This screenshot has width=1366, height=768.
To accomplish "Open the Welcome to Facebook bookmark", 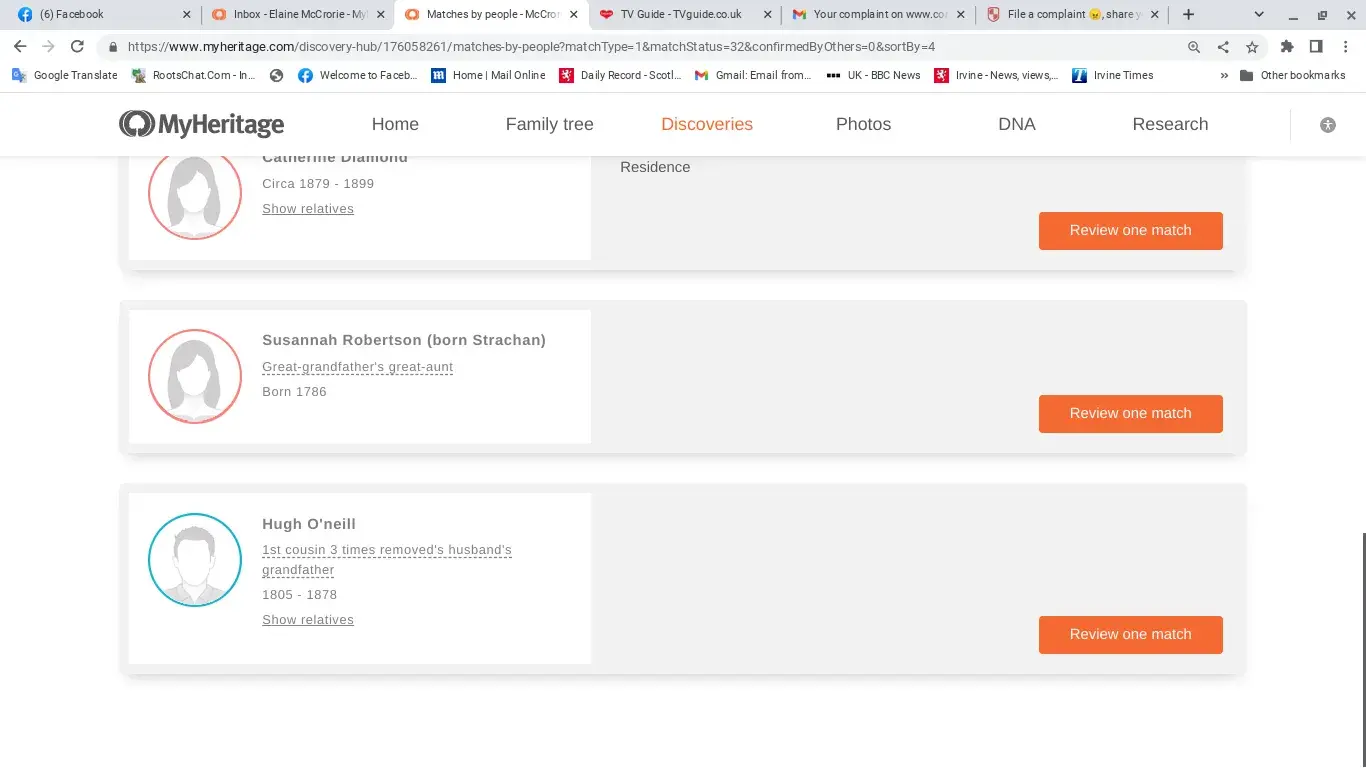I will [358, 75].
